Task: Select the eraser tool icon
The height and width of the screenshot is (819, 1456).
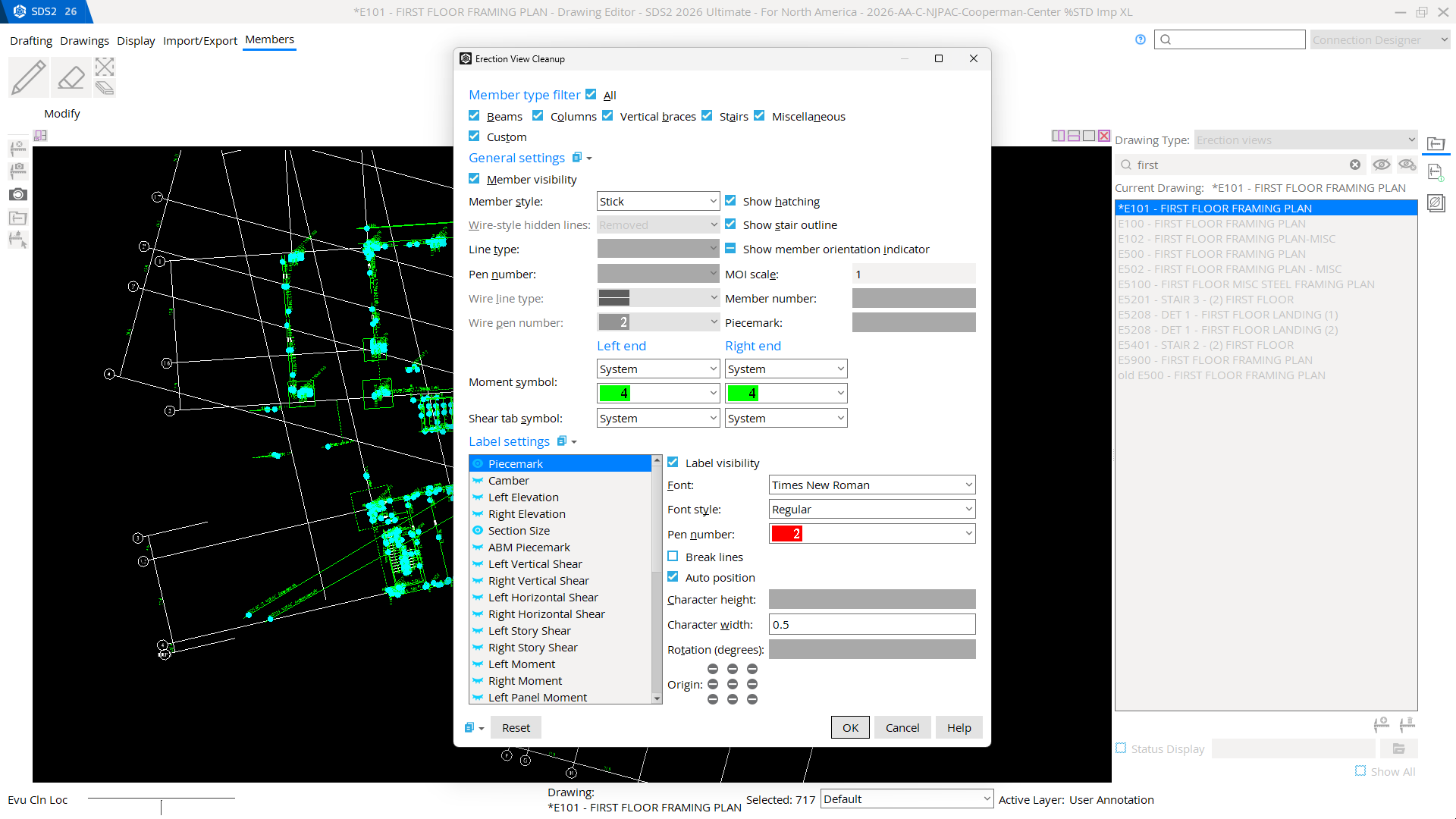Action: 71,77
